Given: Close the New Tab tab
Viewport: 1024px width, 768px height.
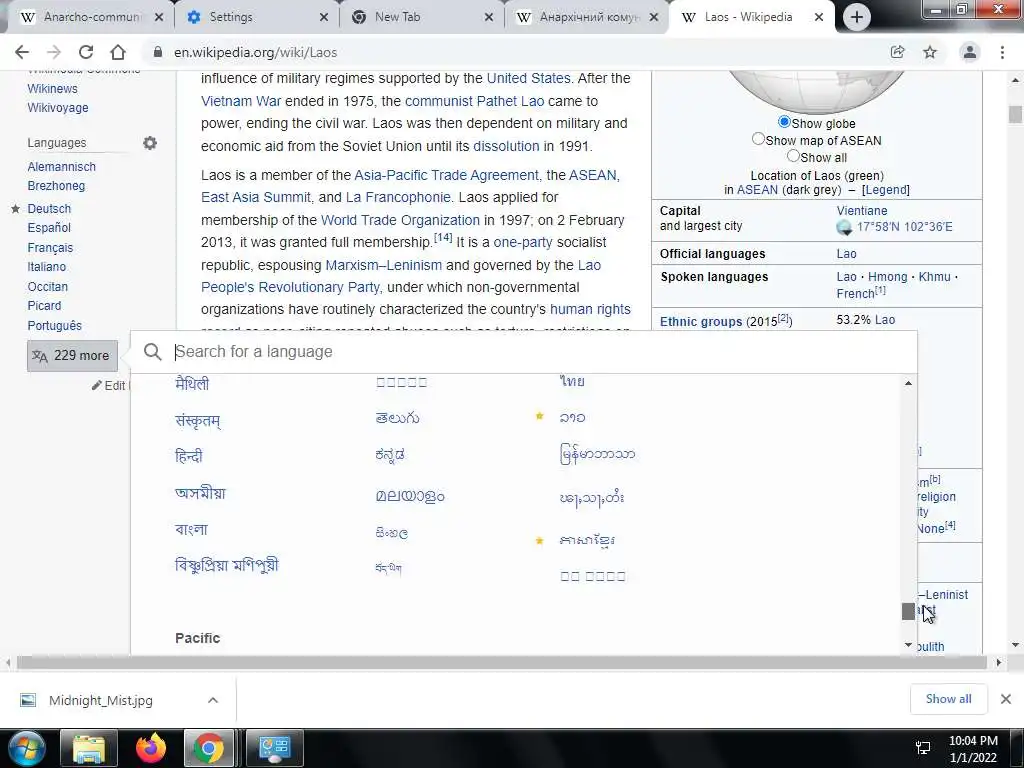Looking at the screenshot, I should (488, 17).
